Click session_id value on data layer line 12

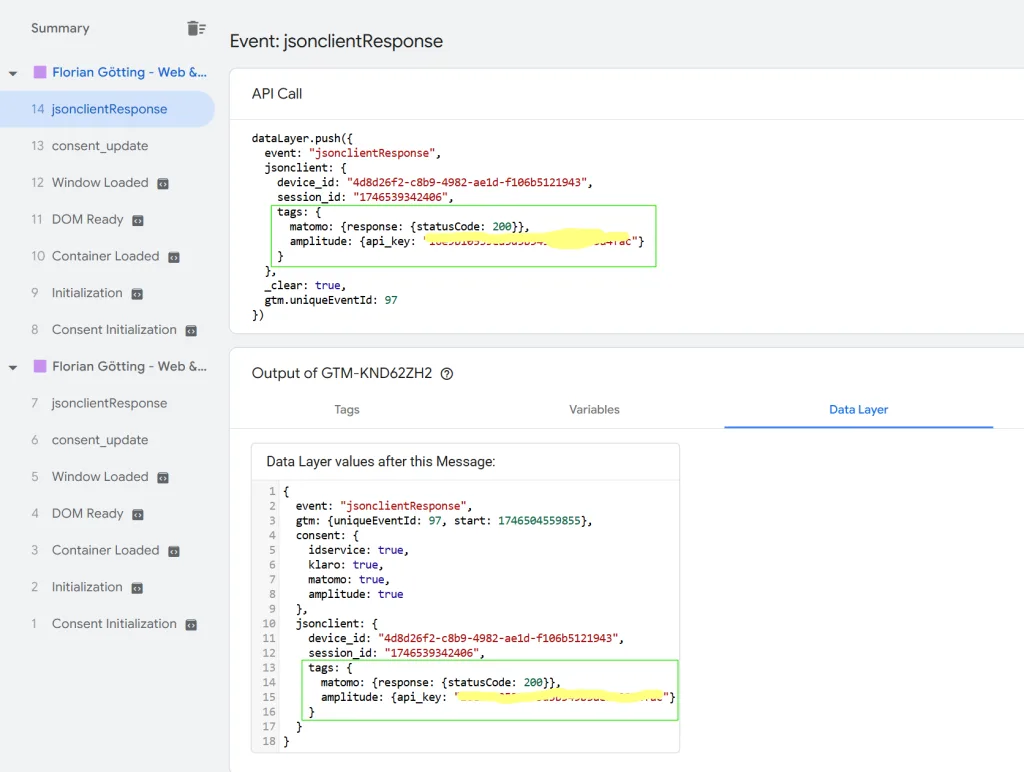pos(432,652)
